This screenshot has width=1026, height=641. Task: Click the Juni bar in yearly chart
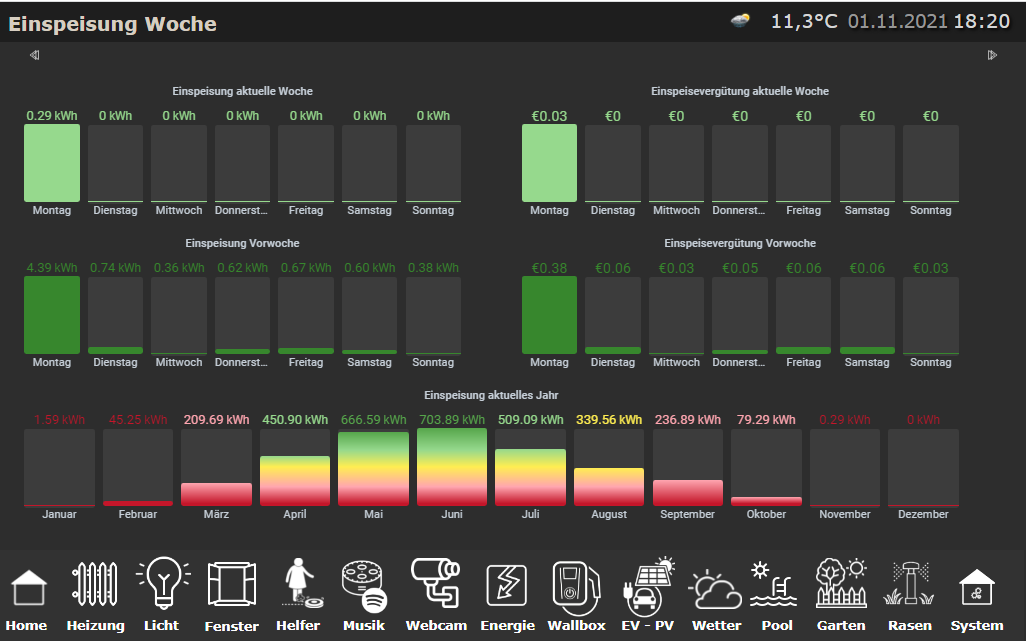click(x=452, y=467)
